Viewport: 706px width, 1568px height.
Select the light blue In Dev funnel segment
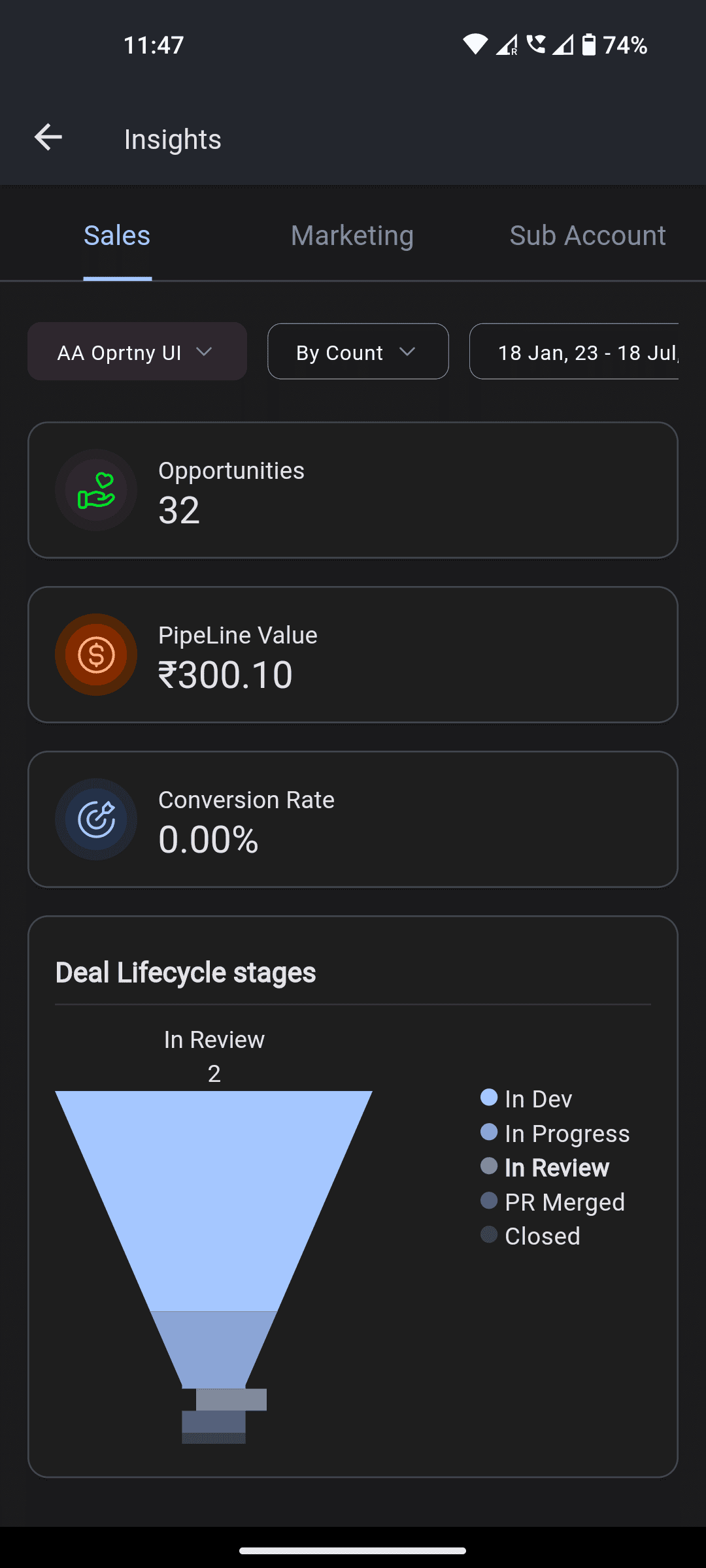point(214,1201)
